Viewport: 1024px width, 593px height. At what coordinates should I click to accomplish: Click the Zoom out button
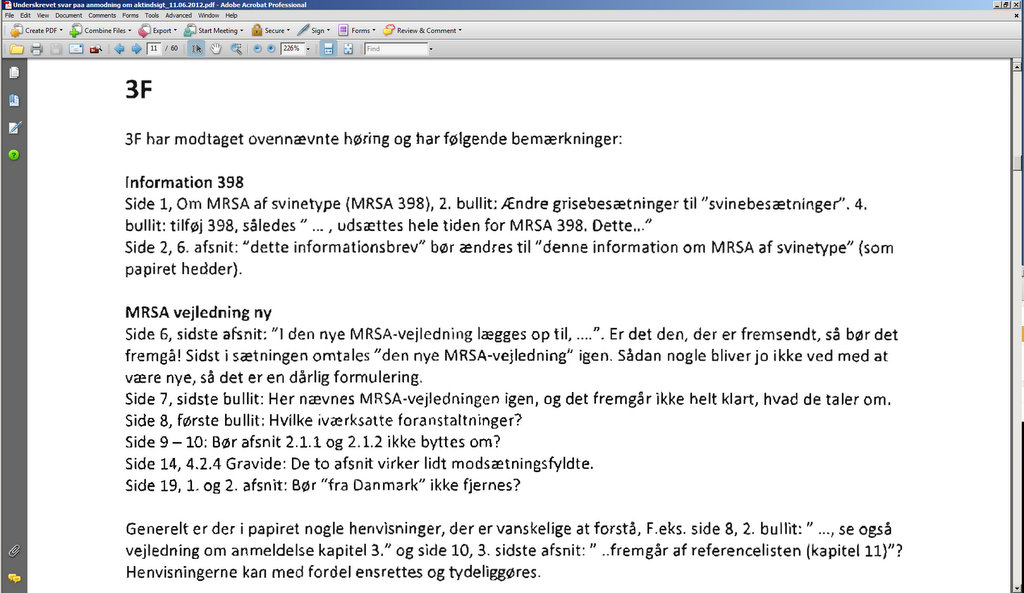pos(257,49)
